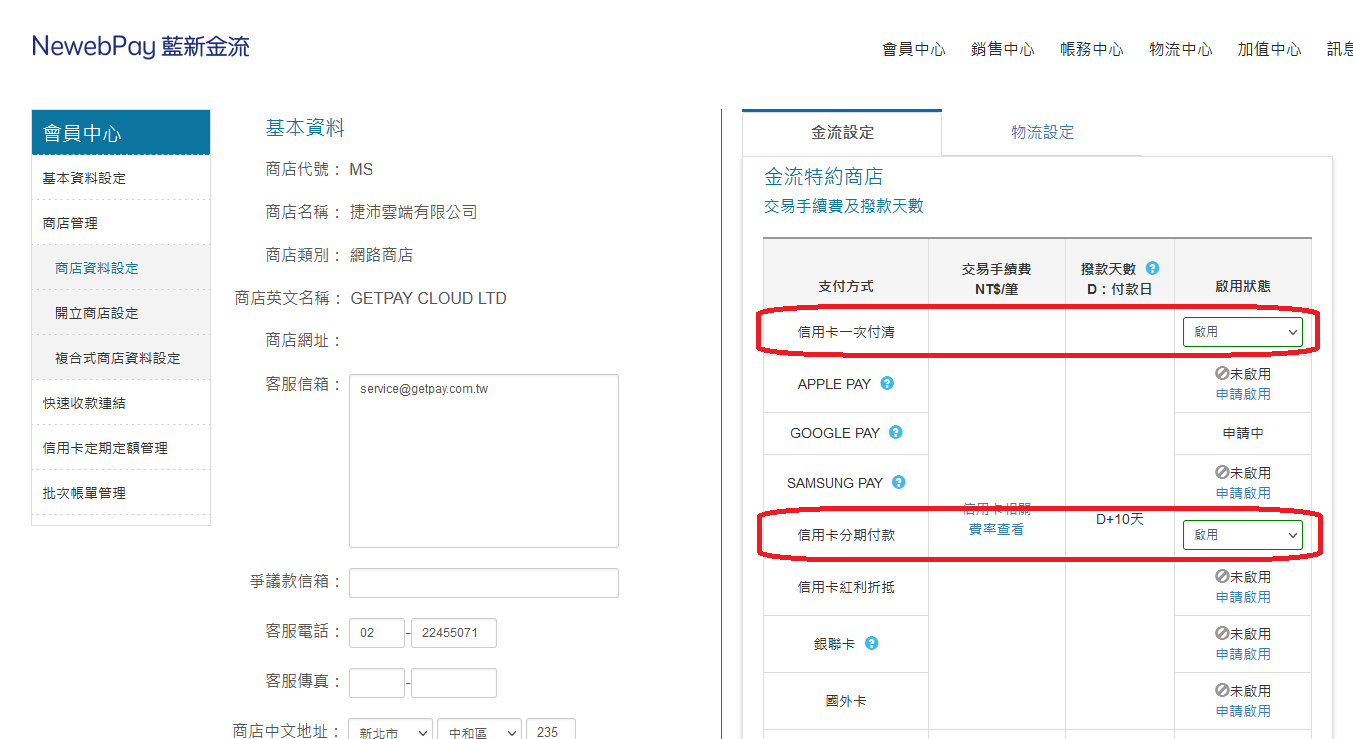The image size is (1353, 739).
Task: Open help icon next to SAMSUNG PAY
Action: (x=899, y=483)
